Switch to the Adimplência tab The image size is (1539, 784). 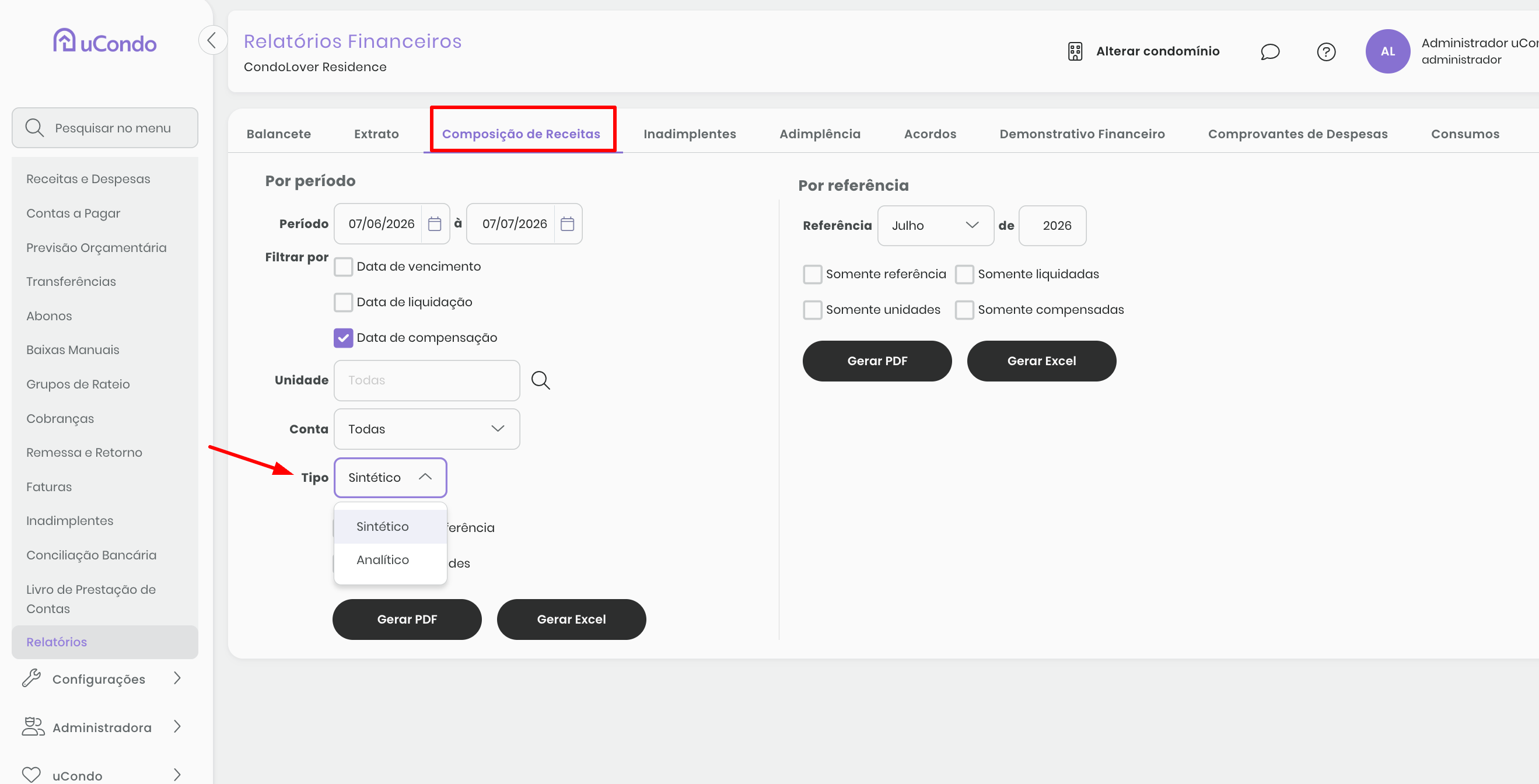click(x=819, y=134)
